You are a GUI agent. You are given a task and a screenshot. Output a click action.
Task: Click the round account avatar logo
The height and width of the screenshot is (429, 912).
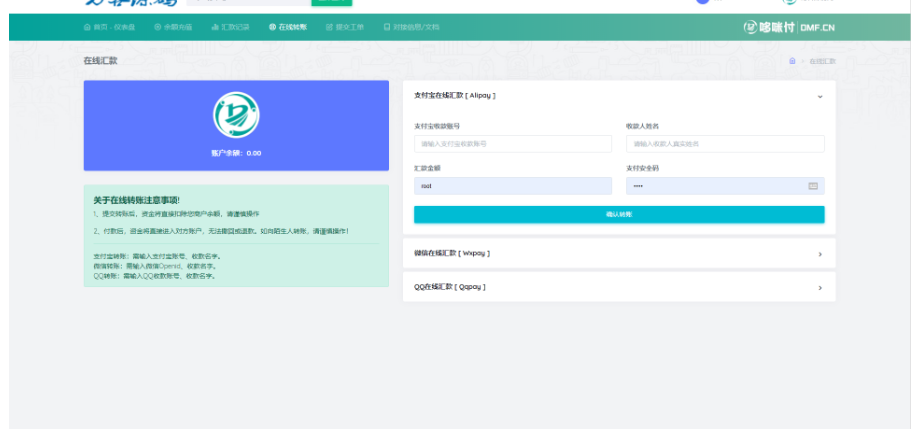point(236,115)
